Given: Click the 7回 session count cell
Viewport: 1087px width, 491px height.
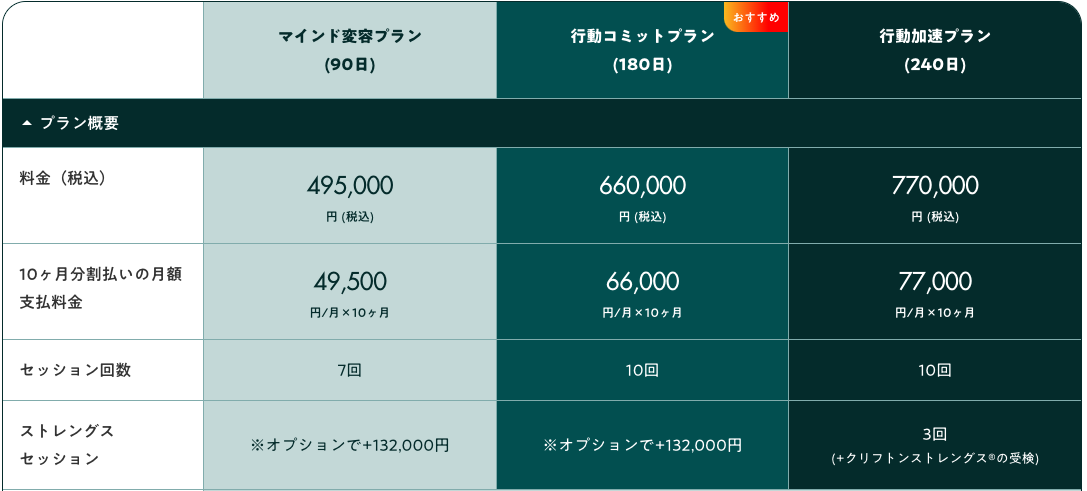Looking at the screenshot, I should [350, 370].
